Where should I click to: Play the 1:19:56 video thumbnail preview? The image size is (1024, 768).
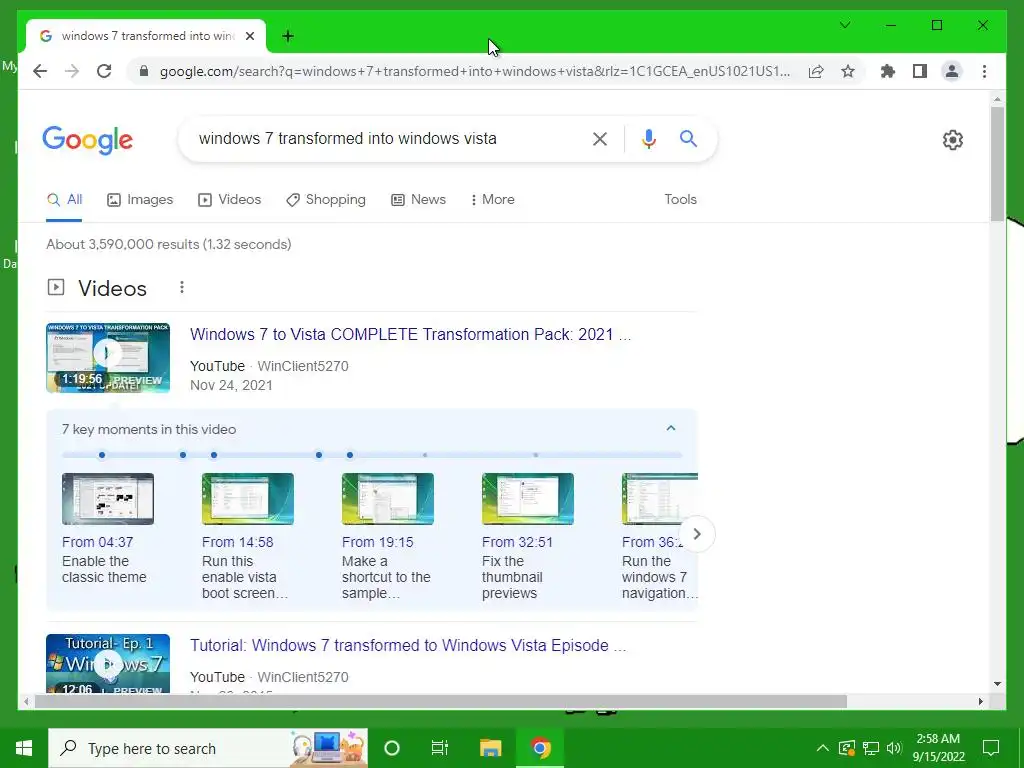pyautogui.click(x=108, y=357)
